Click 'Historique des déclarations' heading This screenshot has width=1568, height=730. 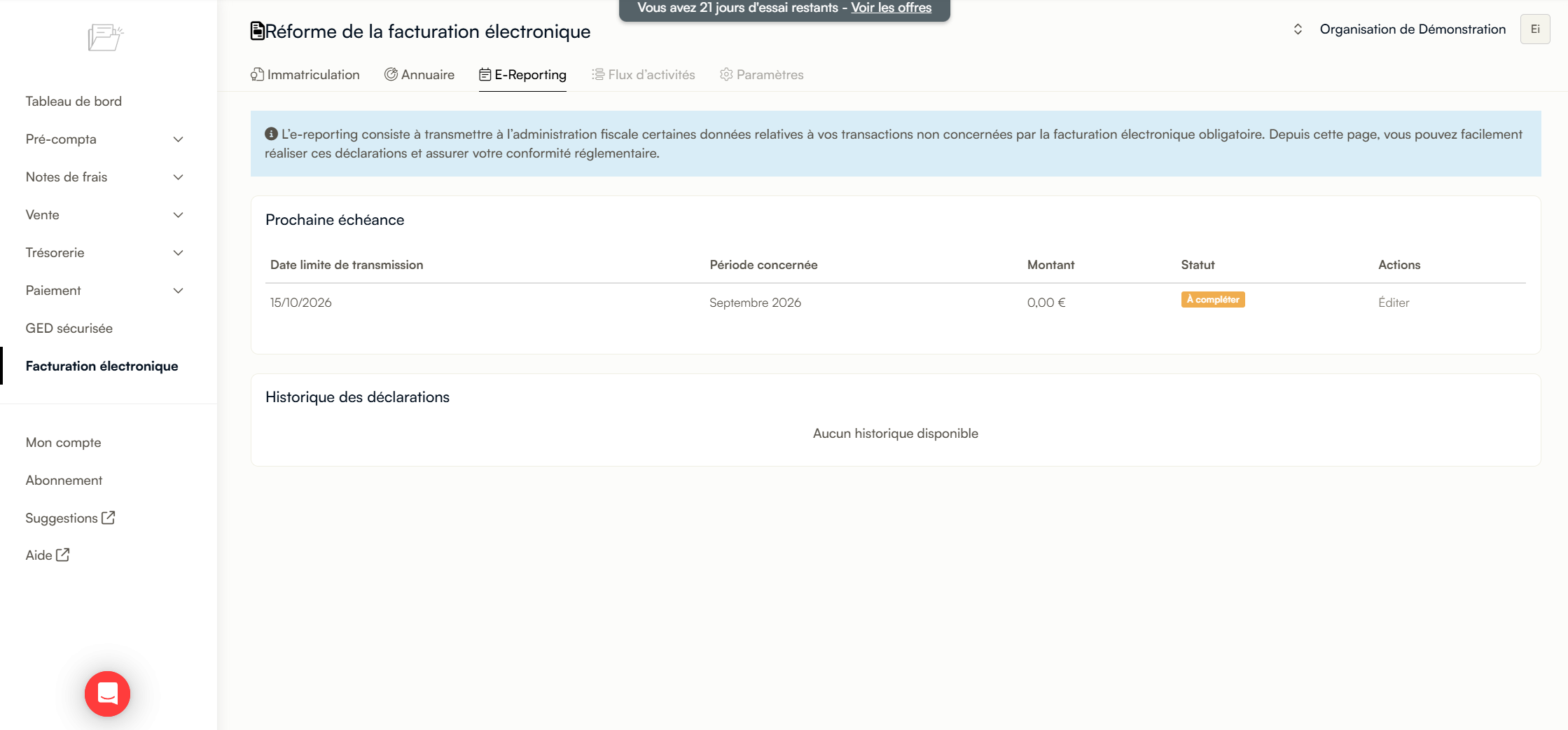[x=357, y=397]
